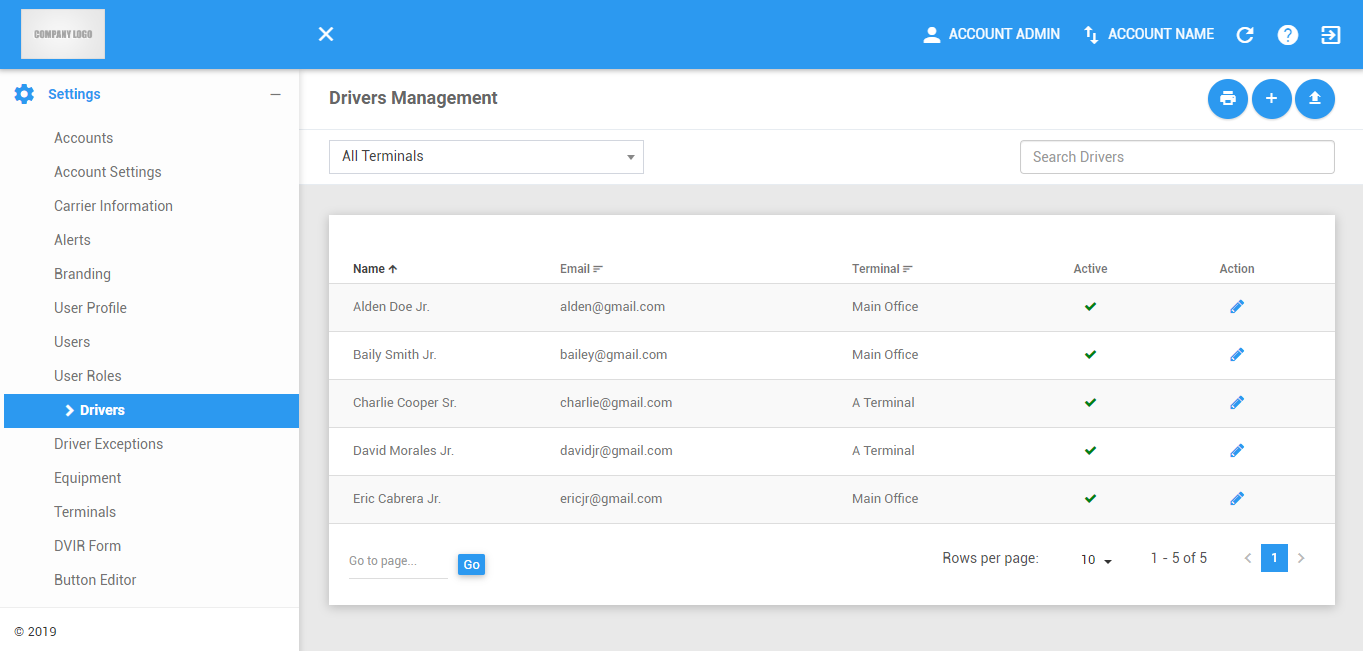The image size is (1363, 651).
Task: Click email davidjr@gmail.com
Action: pyautogui.click(x=616, y=451)
